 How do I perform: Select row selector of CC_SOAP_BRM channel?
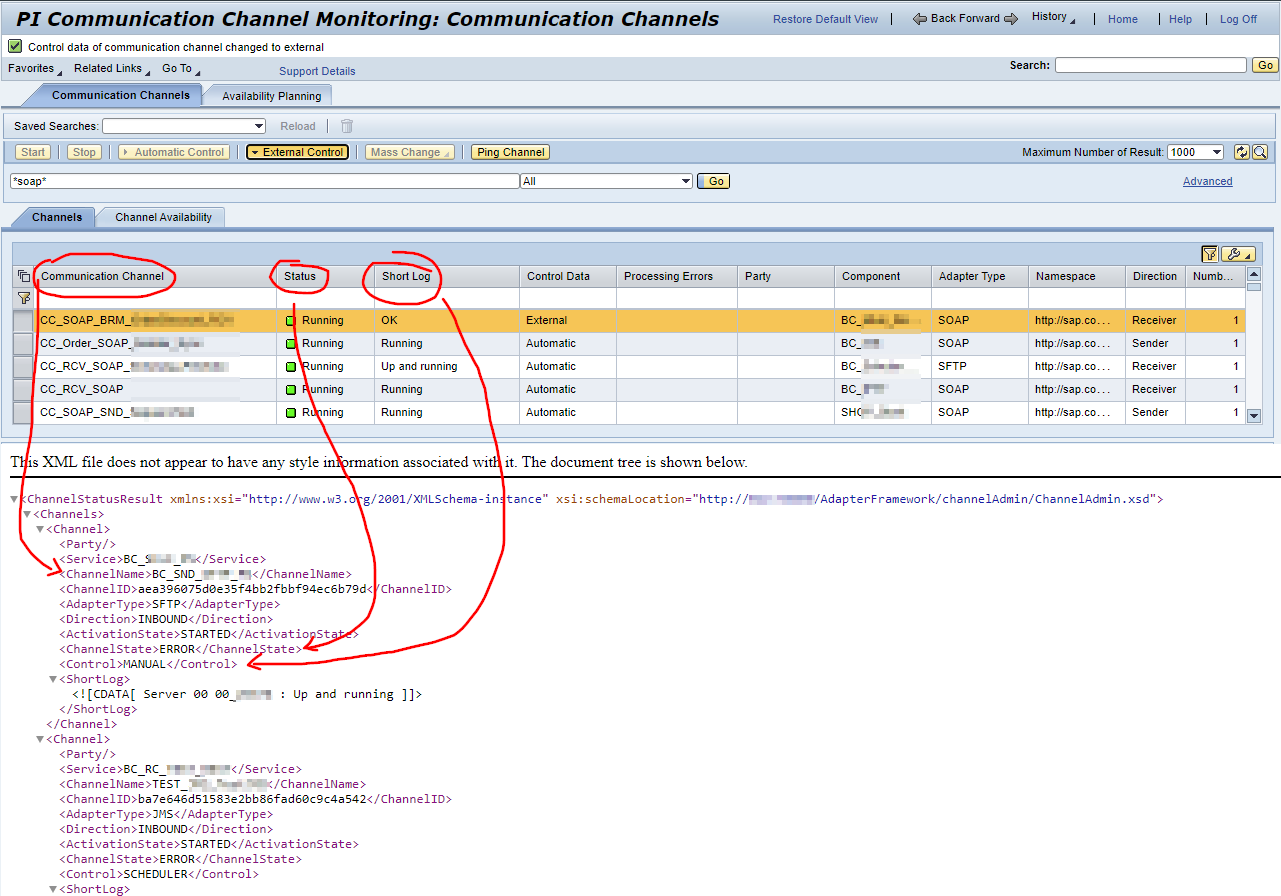pos(23,320)
